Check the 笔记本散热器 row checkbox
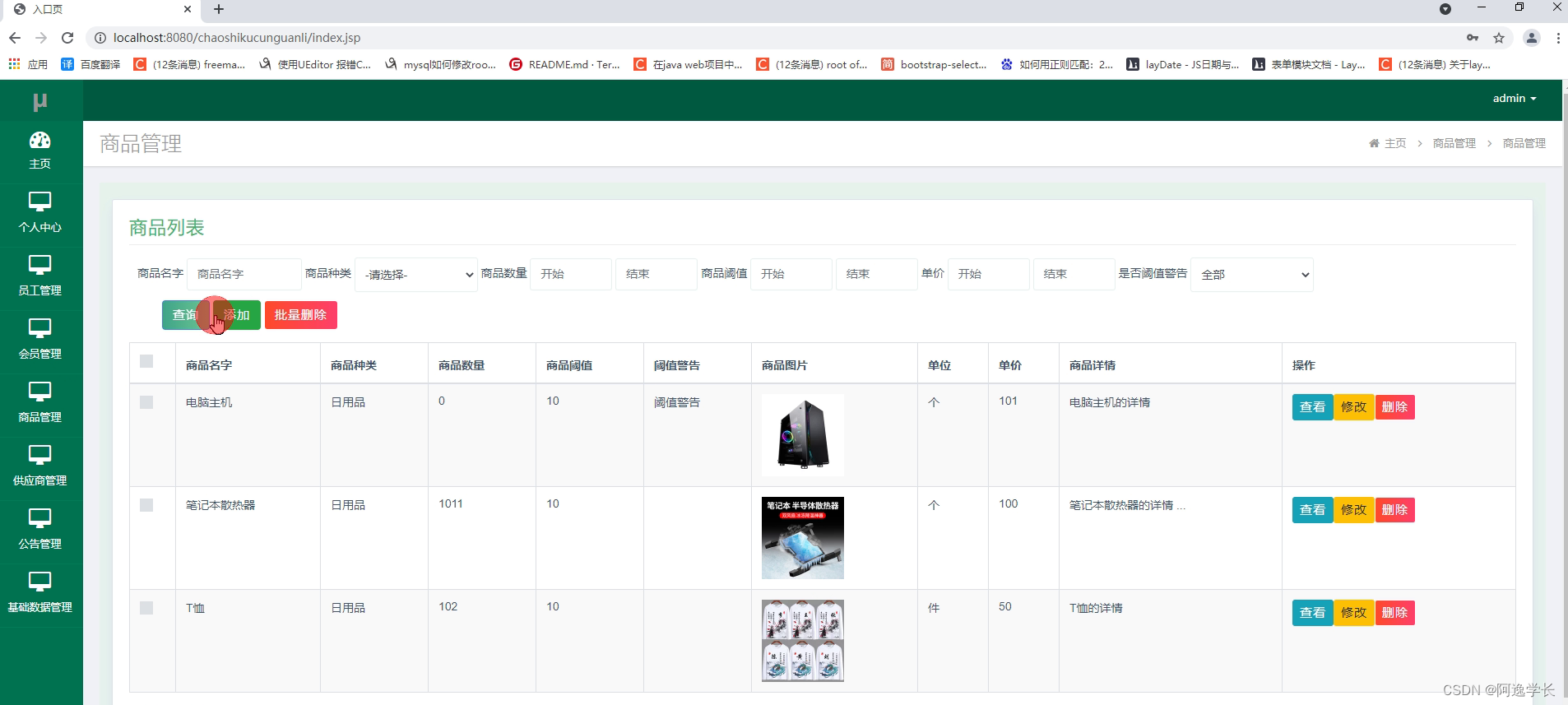1568x705 pixels. coord(146,505)
